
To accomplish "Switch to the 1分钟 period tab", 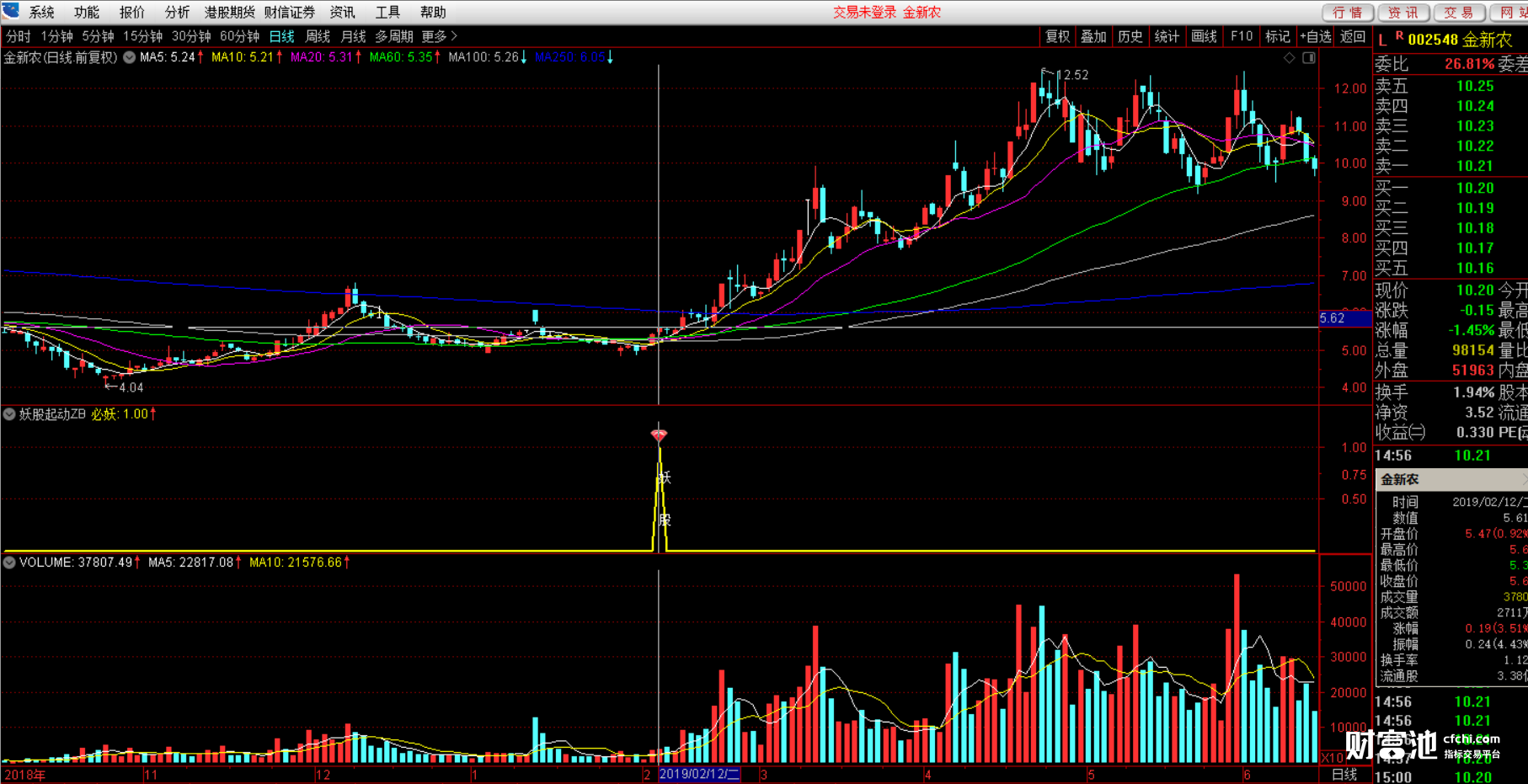I will tap(56, 36).
